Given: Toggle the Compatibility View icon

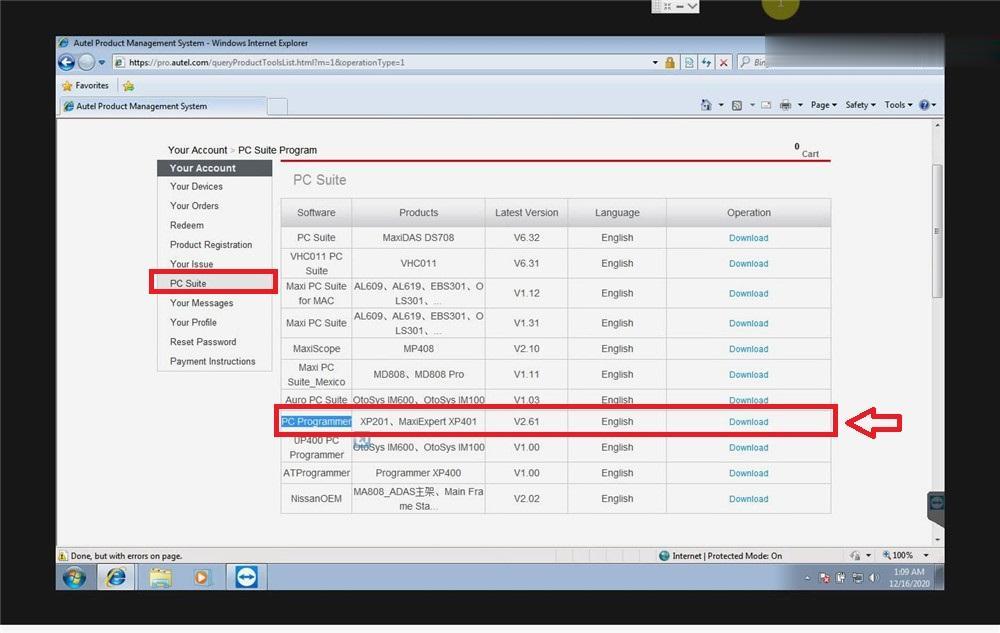Looking at the screenshot, I should 689,62.
